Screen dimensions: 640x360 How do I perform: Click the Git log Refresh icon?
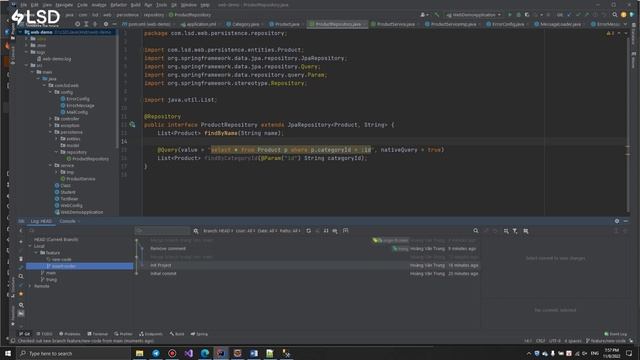point(309,231)
